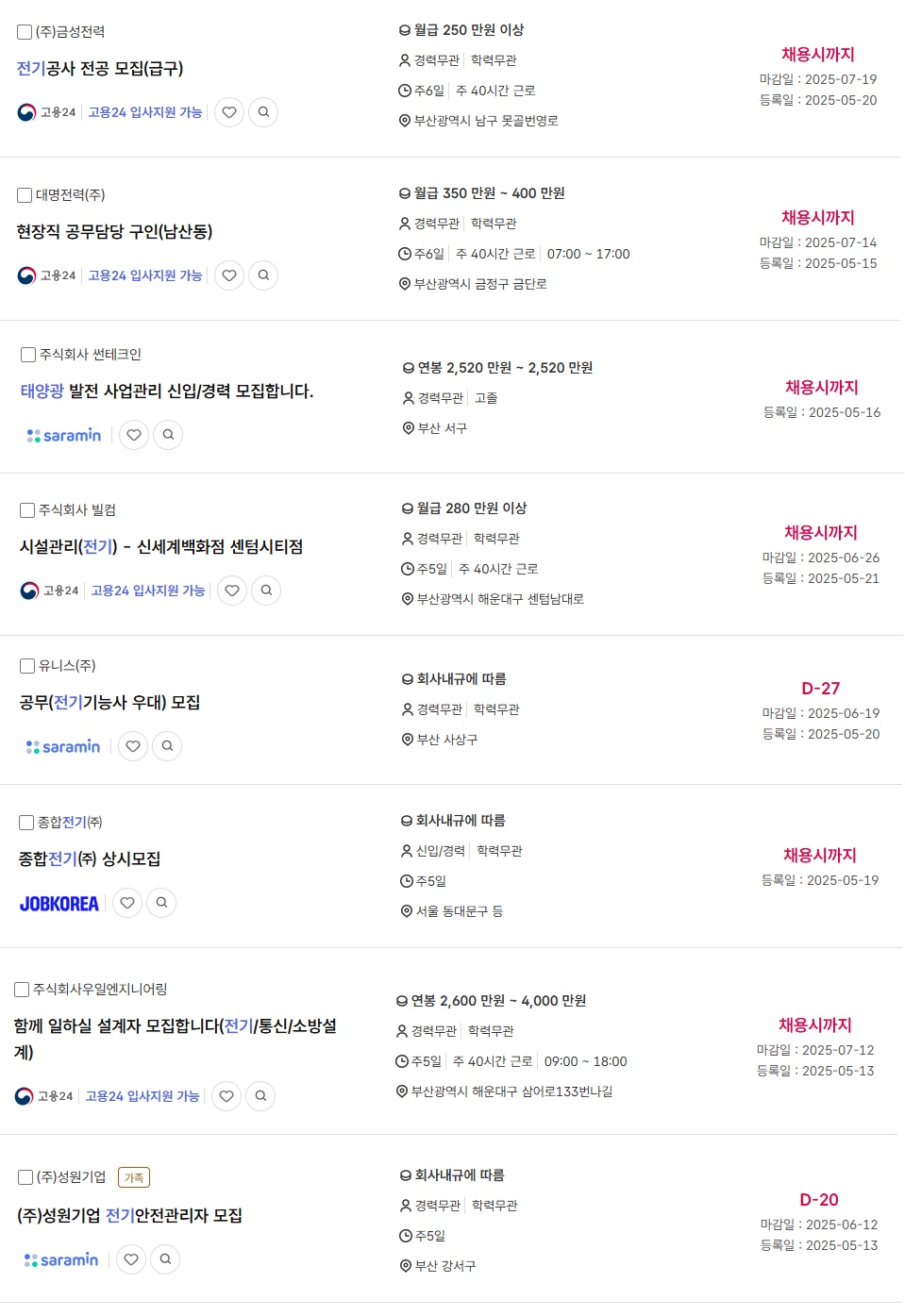The height and width of the screenshot is (1316, 905).
Task: Click the 가족 badge next to (주)성원기업
Action: tap(134, 1177)
